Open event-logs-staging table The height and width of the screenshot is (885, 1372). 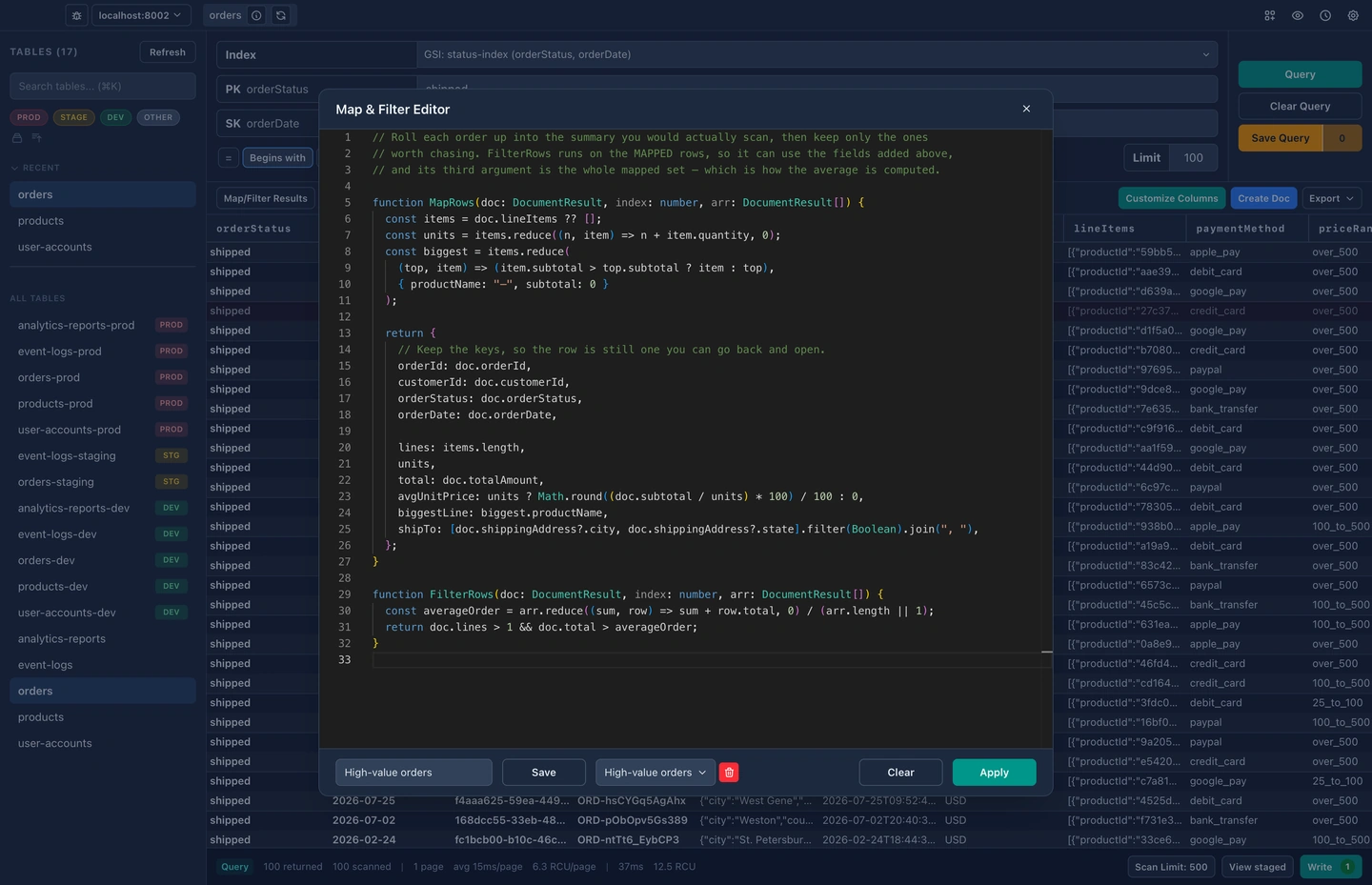102,456
